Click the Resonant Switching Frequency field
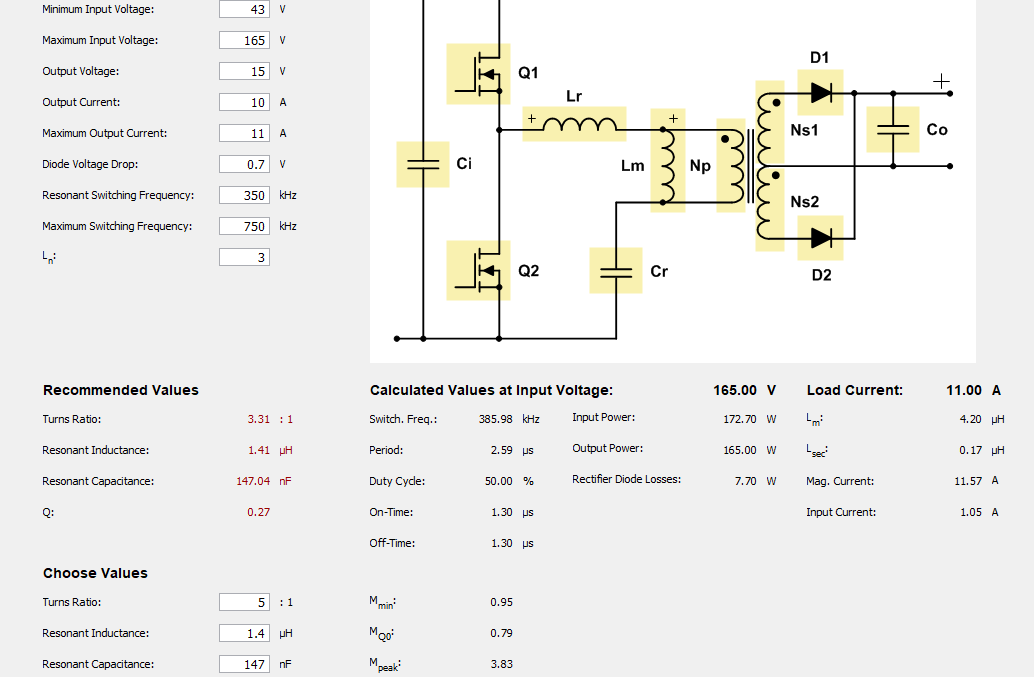Screen dimensions: 1034x677 point(245,195)
